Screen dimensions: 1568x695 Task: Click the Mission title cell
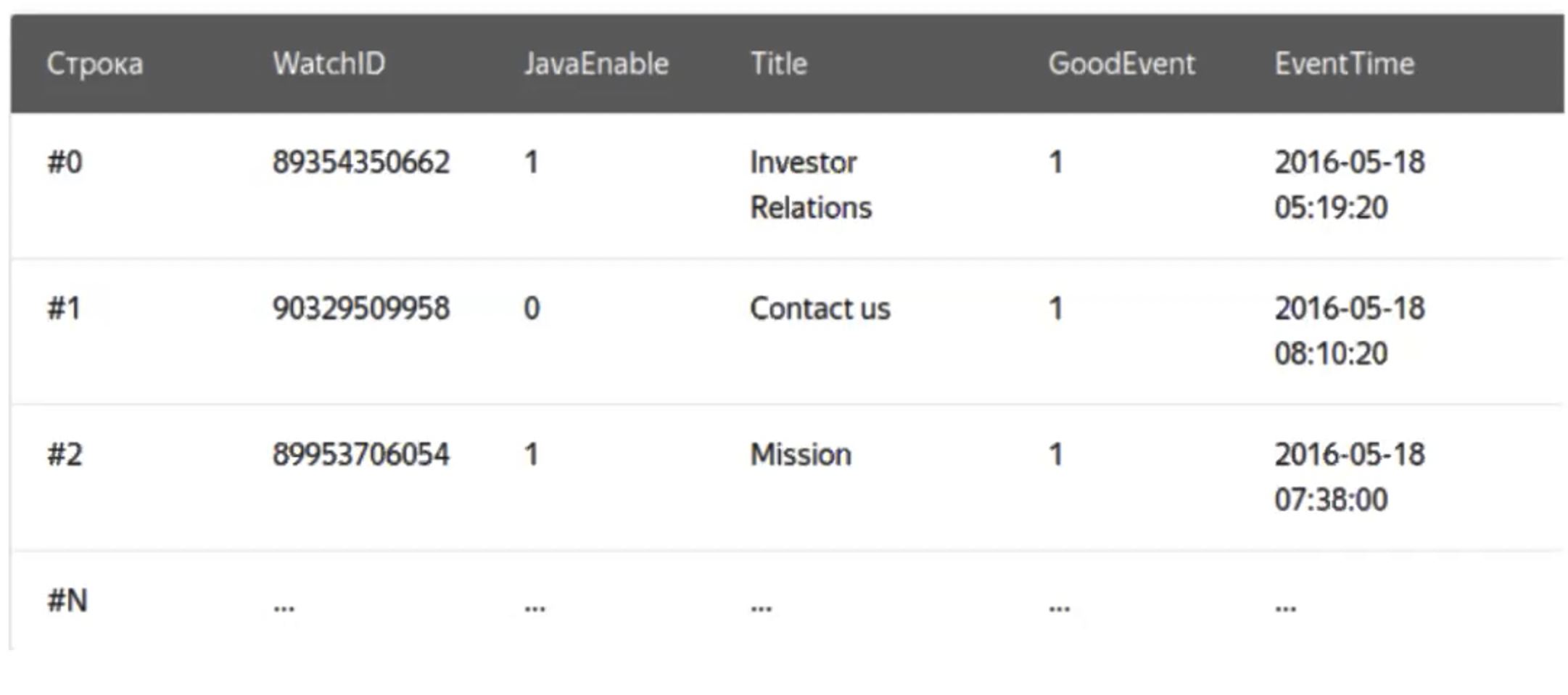tap(801, 455)
